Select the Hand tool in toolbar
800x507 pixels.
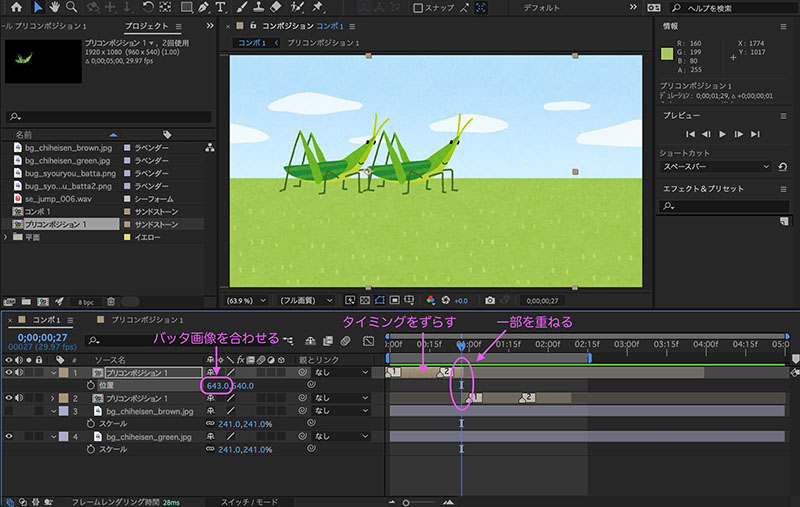pos(54,7)
